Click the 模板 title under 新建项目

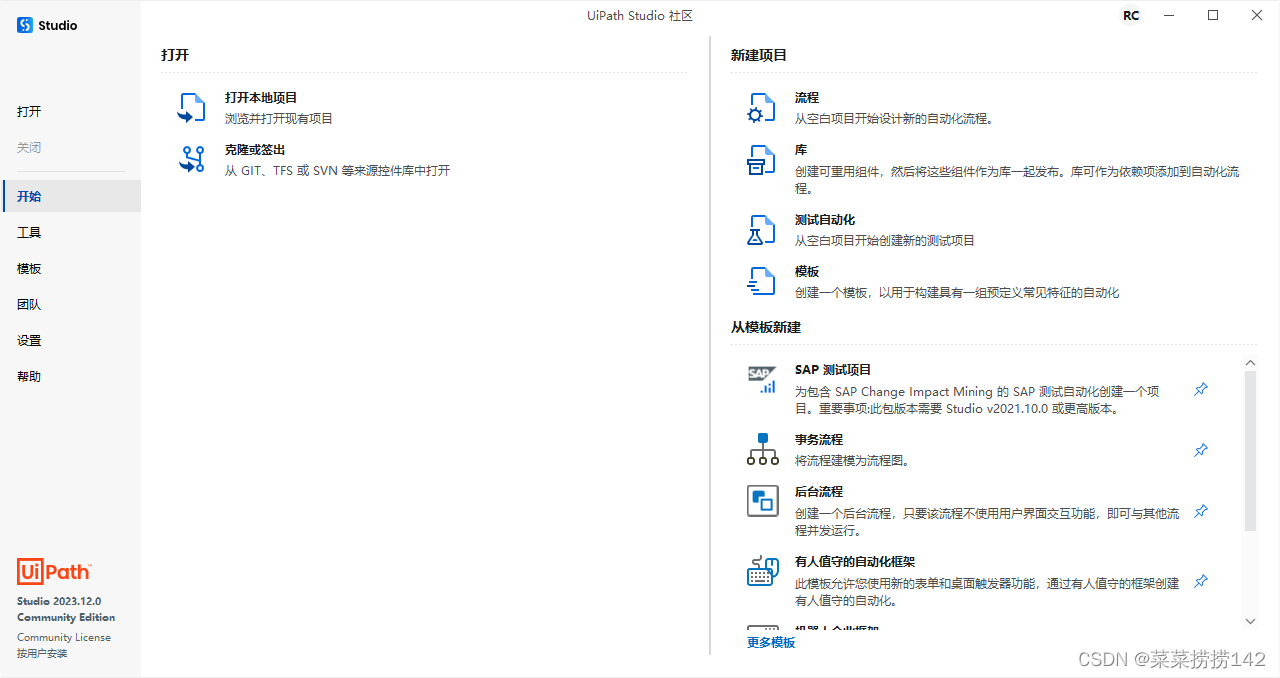[807, 272]
